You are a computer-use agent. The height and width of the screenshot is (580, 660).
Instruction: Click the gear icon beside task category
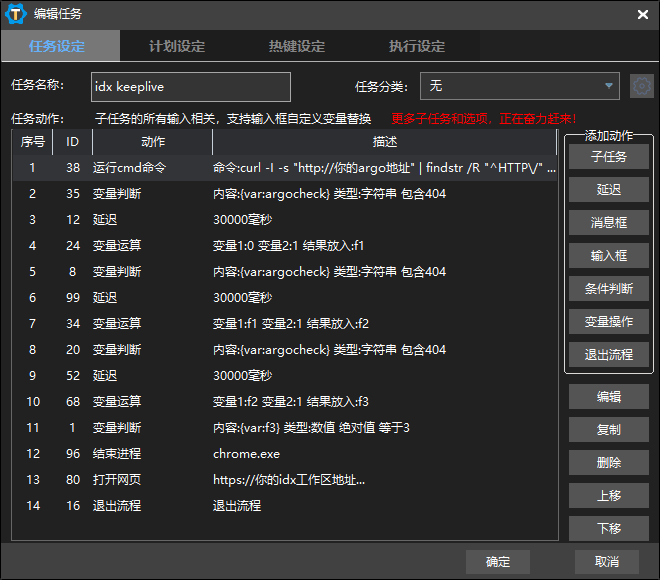pyautogui.click(x=641, y=87)
